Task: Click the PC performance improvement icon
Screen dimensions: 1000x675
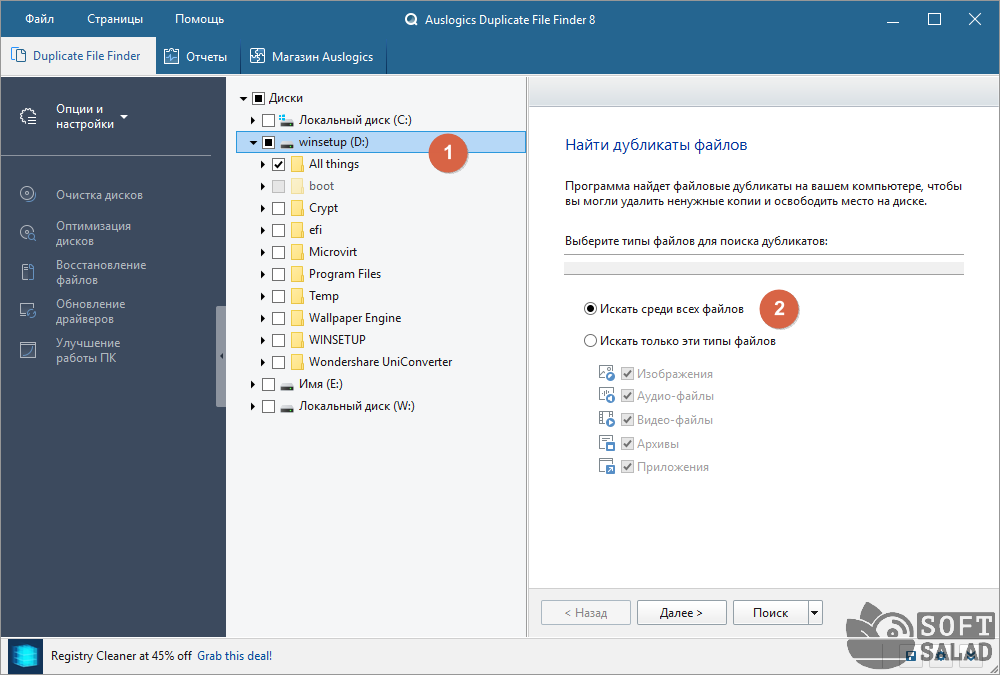Action: pyautogui.click(x=28, y=350)
